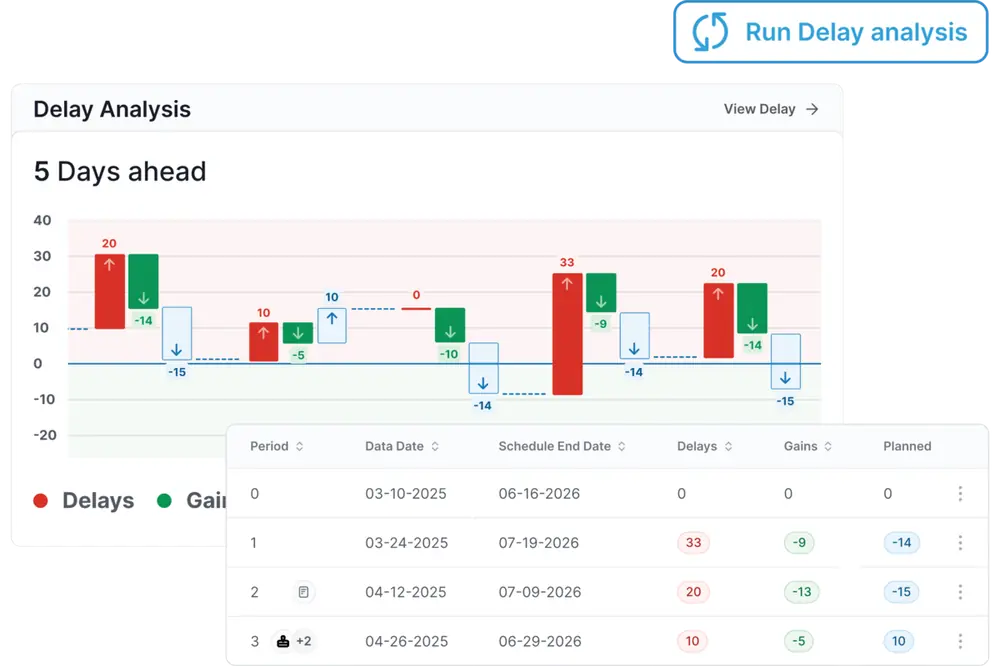1000x666 pixels.
Task: Click the Run Delay analysis button
Action: coord(830,32)
